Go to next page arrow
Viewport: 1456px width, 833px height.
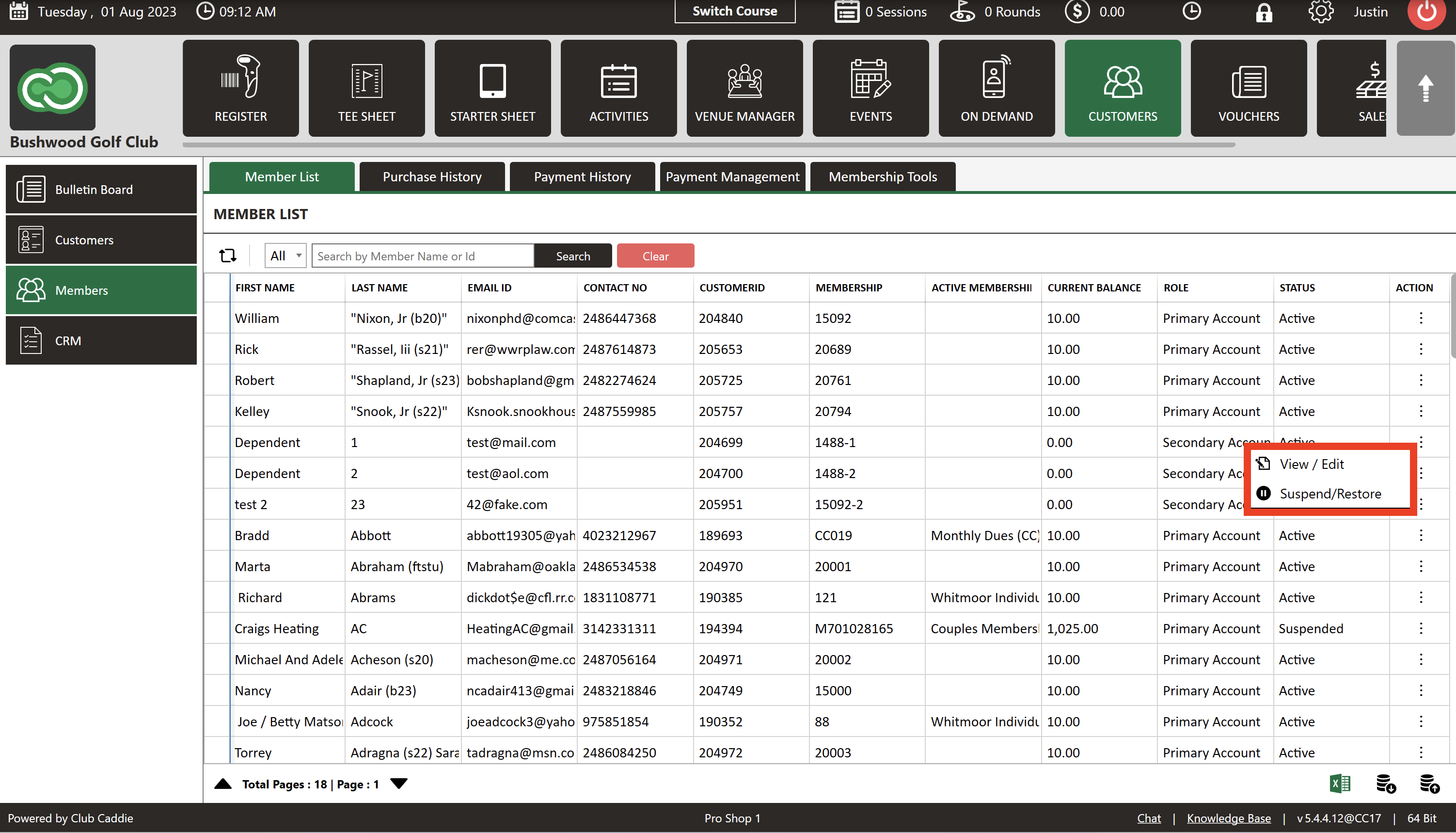pyautogui.click(x=398, y=784)
